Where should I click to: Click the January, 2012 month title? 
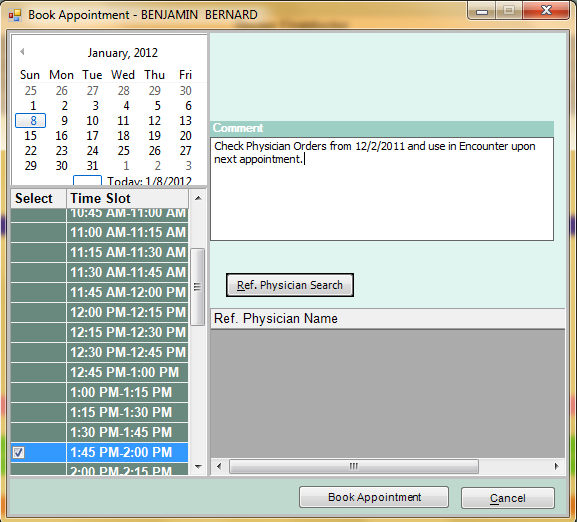pyautogui.click(x=123, y=53)
